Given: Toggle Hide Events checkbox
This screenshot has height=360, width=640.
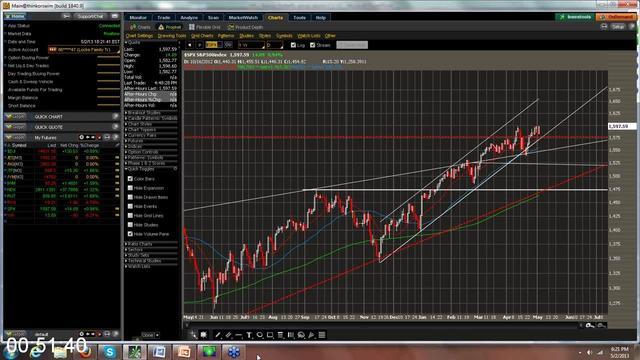Looking at the screenshot, I should [130, 206].
